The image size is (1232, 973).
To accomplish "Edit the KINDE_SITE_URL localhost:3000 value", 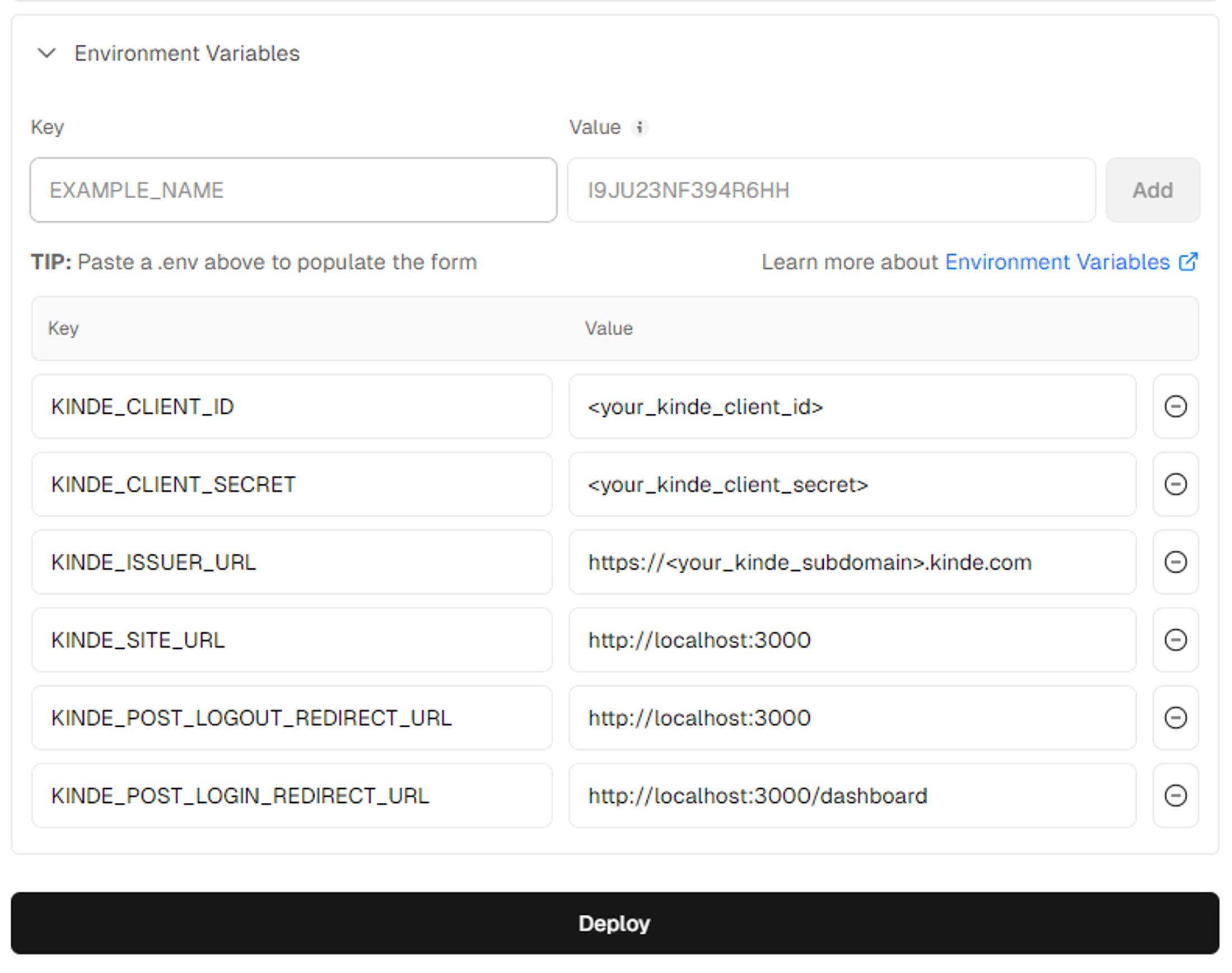I will (x=852, y=640).
